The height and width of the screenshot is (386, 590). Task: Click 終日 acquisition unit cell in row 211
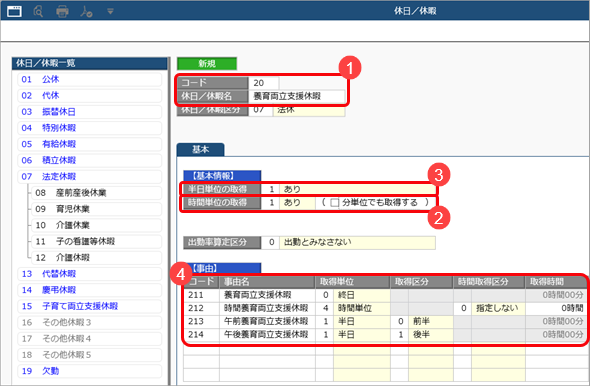[362, 295]
